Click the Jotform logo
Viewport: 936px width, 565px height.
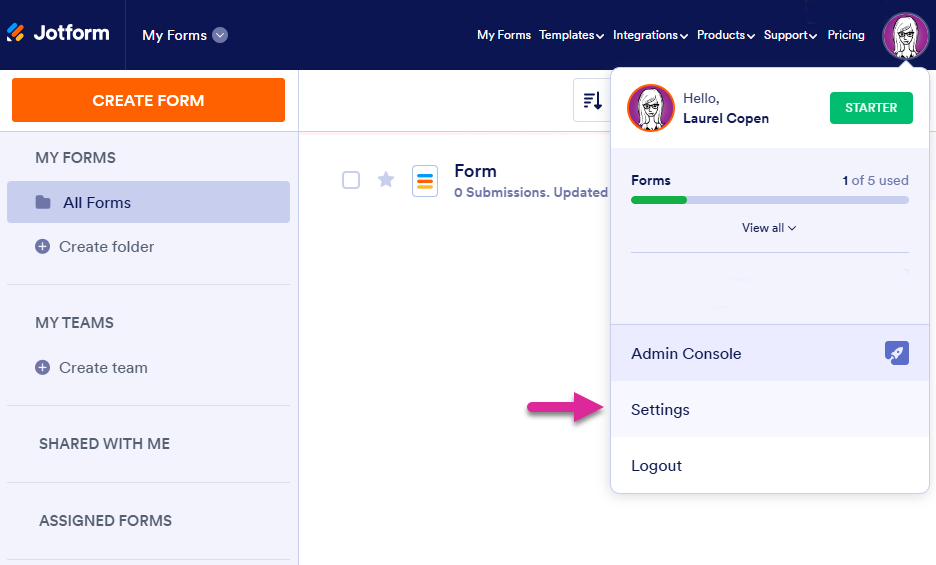coord(58,33)
